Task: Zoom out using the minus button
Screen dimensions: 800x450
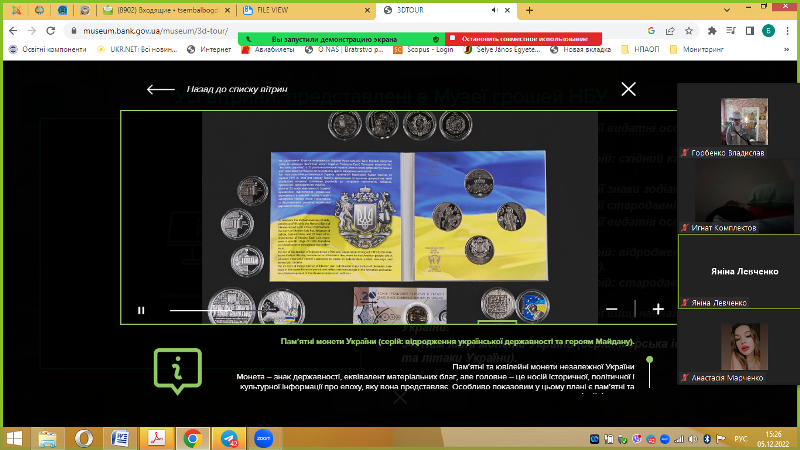Action: [x=611, y=309]
